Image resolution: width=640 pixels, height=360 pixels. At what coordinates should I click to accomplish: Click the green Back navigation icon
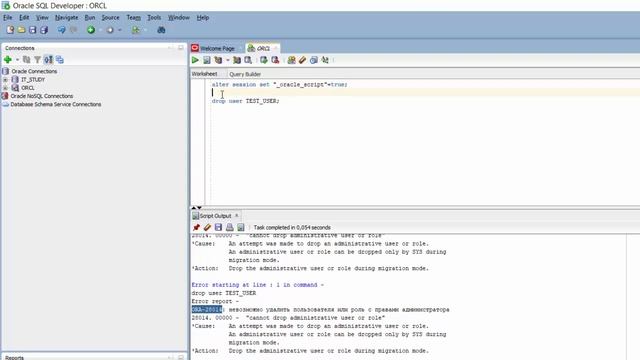[91, 30]
